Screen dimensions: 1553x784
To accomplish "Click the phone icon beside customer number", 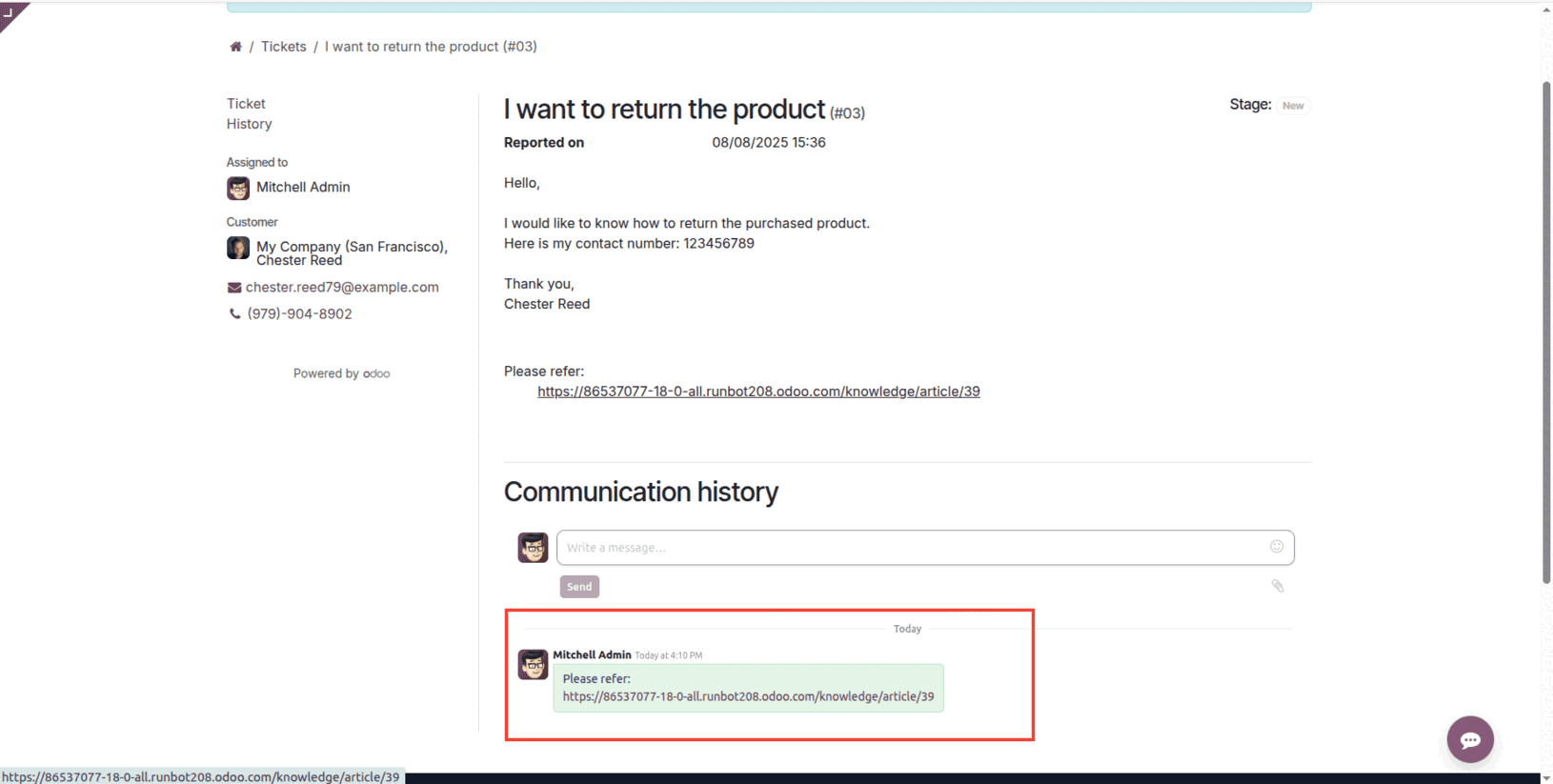I will pos(234,313).
